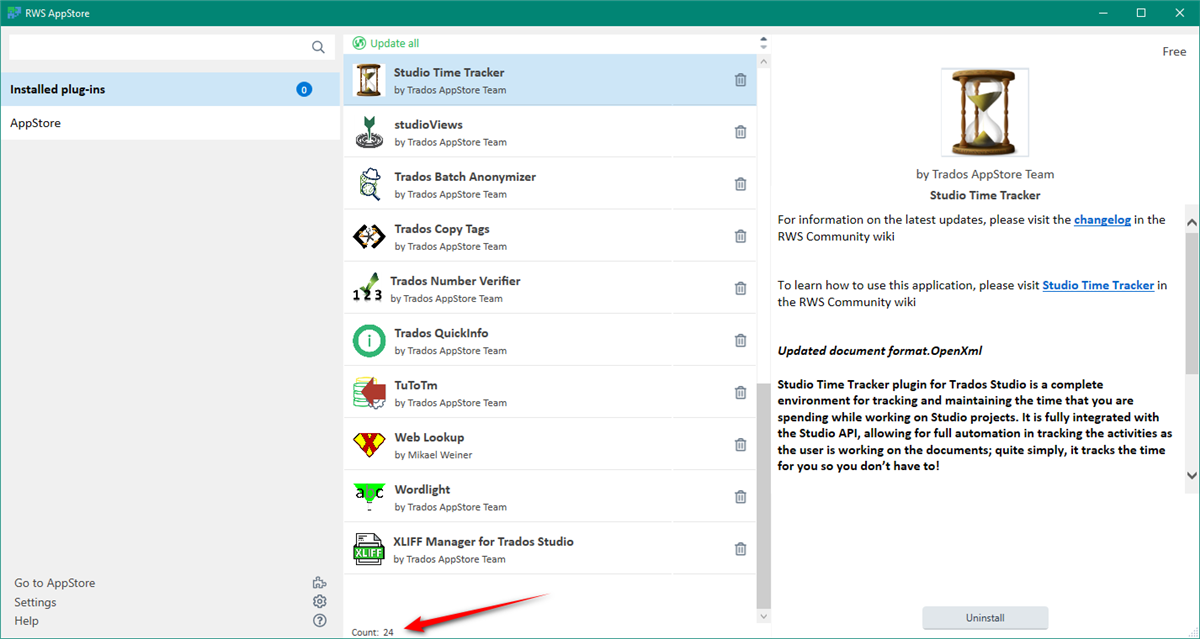The width and height of the screenshot is (1200, 639).
Task: Open Settings via the gear icon
Action: click(319, 601)
